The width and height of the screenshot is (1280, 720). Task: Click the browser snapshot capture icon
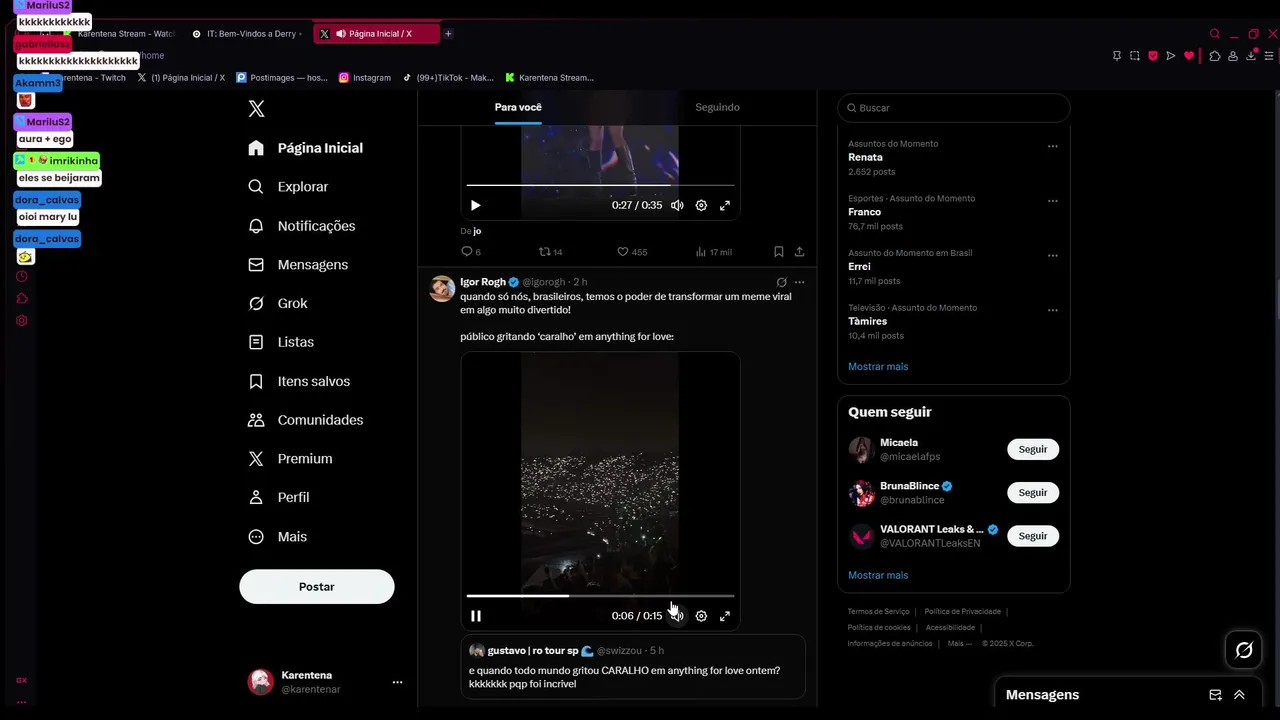pos(1134,56)
